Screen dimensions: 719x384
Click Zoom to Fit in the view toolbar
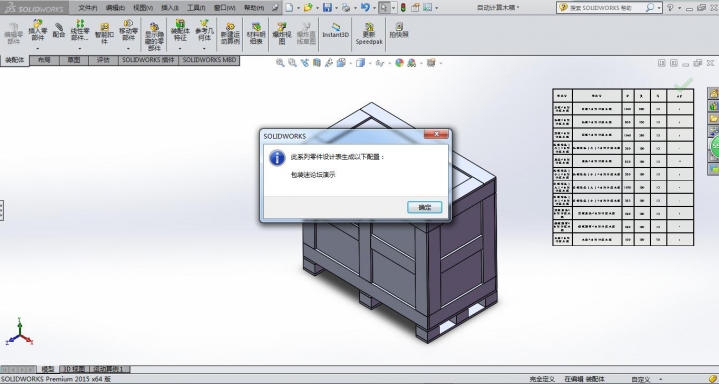coord(280,63)
